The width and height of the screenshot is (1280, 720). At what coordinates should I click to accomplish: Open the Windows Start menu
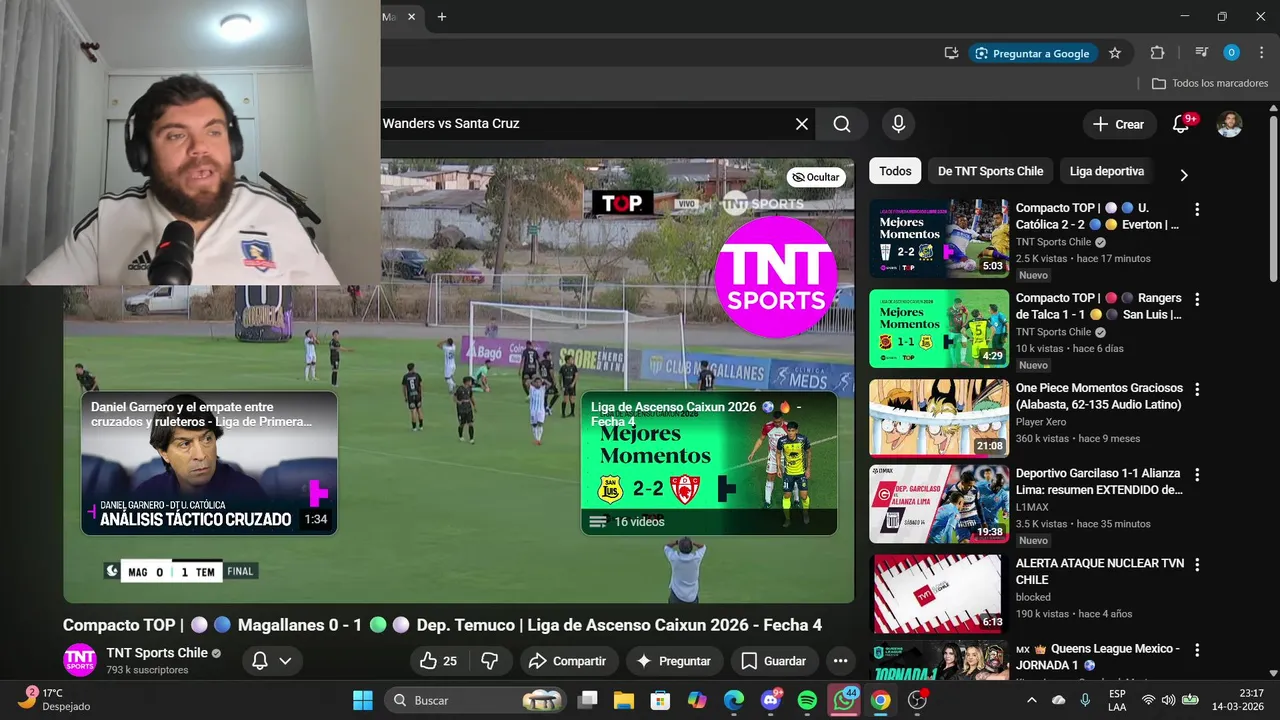click(362, 700)
